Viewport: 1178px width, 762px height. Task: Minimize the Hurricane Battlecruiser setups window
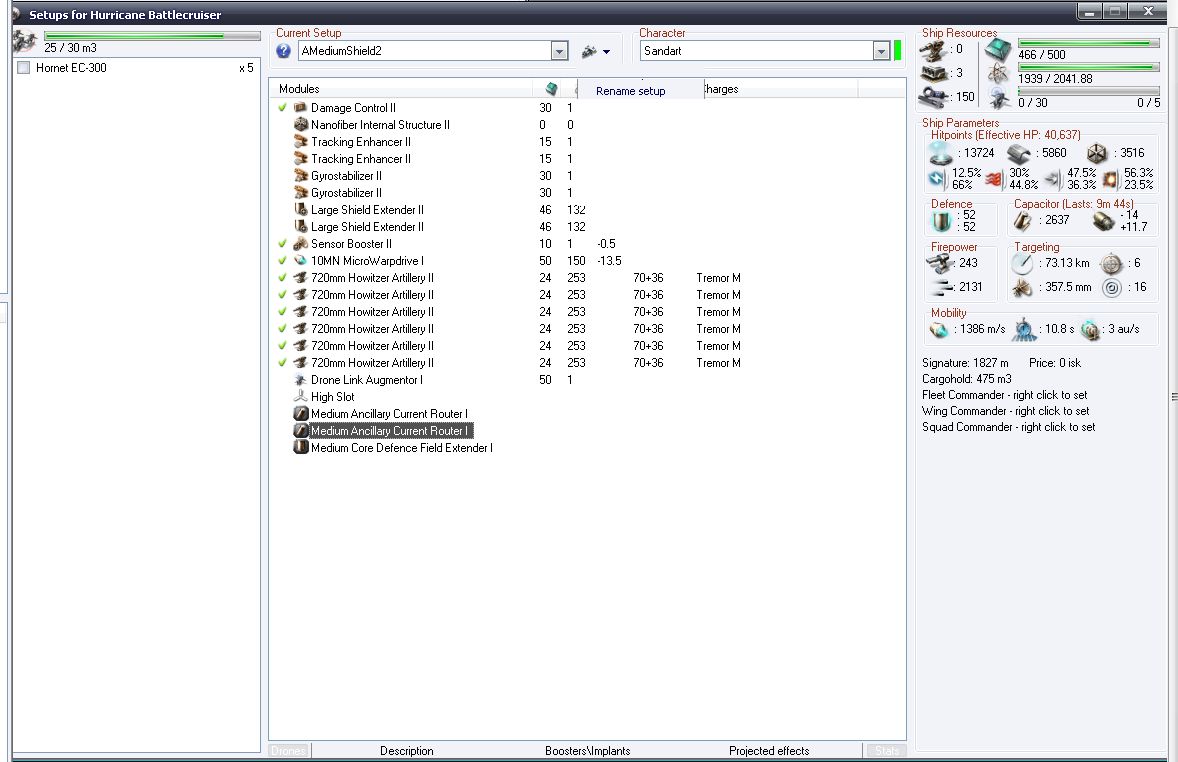(x=1089, y=11)
